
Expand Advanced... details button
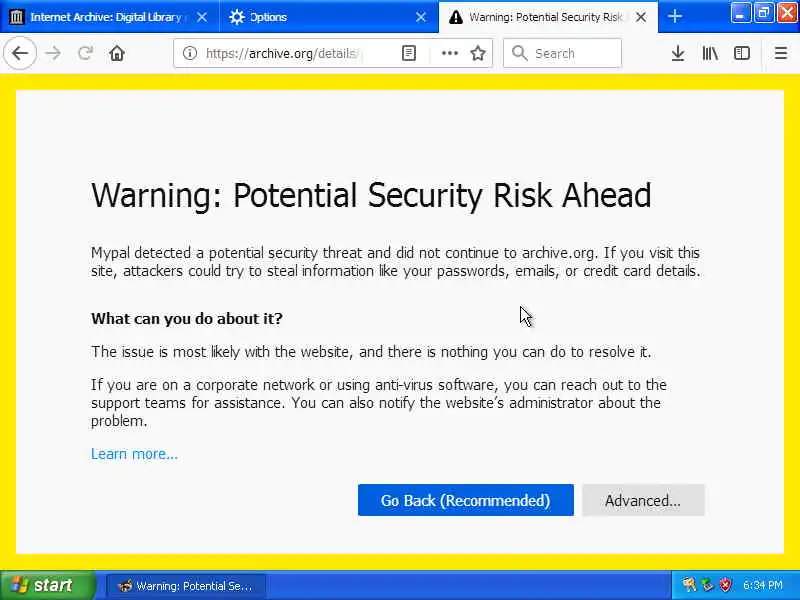642,501
